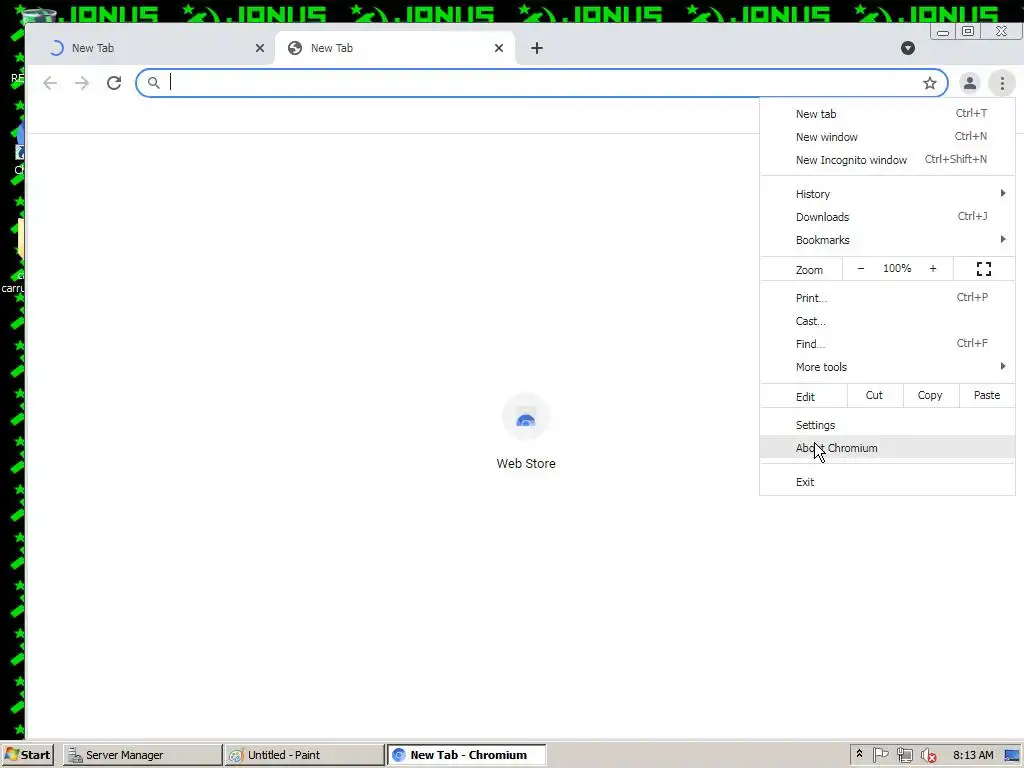1024x768 pixels.
Task: Open the Windows Start button
Action: [x=27, y=755]
